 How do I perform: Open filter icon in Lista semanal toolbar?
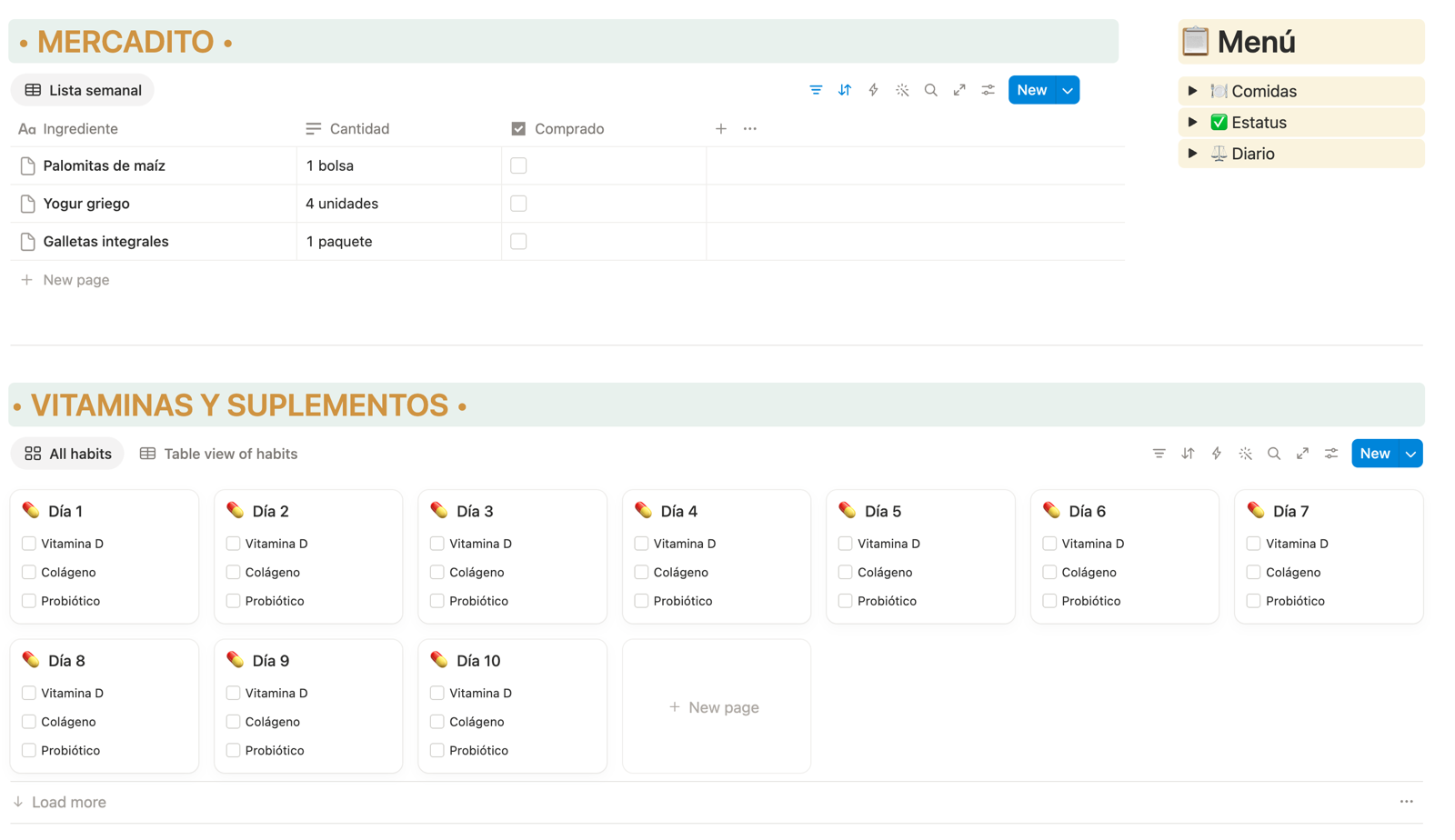pos(816,90)
